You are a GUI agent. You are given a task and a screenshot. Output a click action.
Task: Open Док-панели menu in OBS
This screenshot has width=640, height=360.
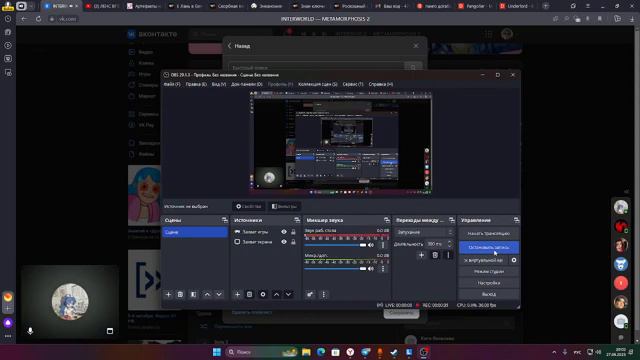pyautogui.click(x=247, y=84)
